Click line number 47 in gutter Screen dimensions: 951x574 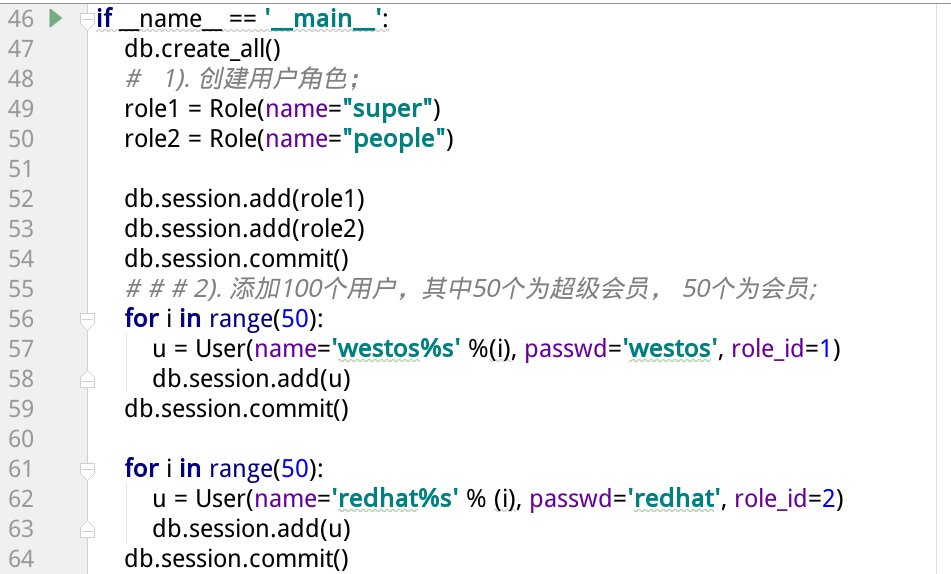pyautogui.click(x=21, y=49)
